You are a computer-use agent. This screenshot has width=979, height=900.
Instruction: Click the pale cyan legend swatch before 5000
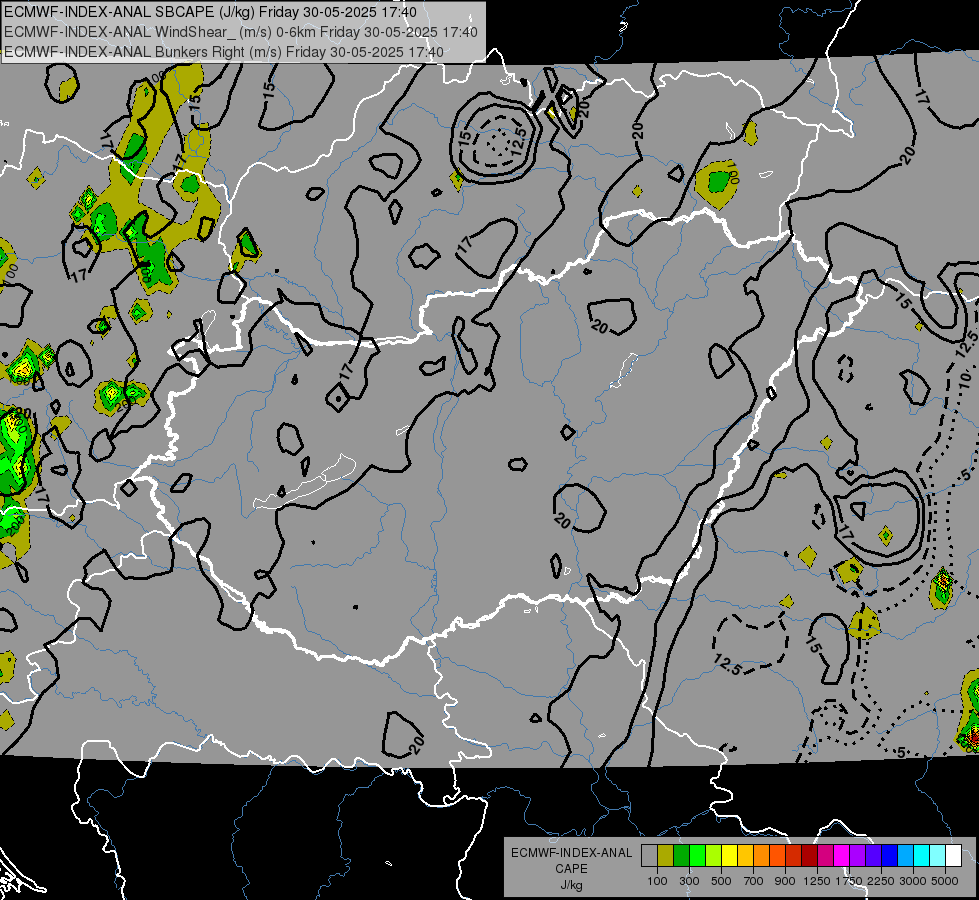(x=938, y=856)
